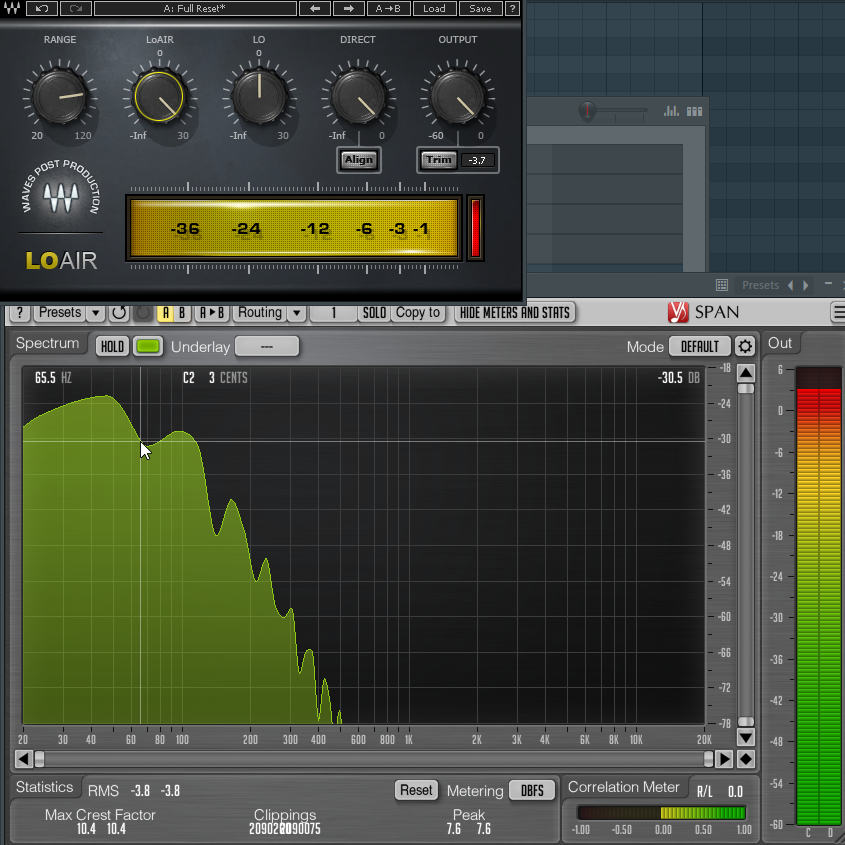Click the frequency scroll left arrow
Image resolution: width=845 pixels, height=845 pixels.
pos(23,759)
